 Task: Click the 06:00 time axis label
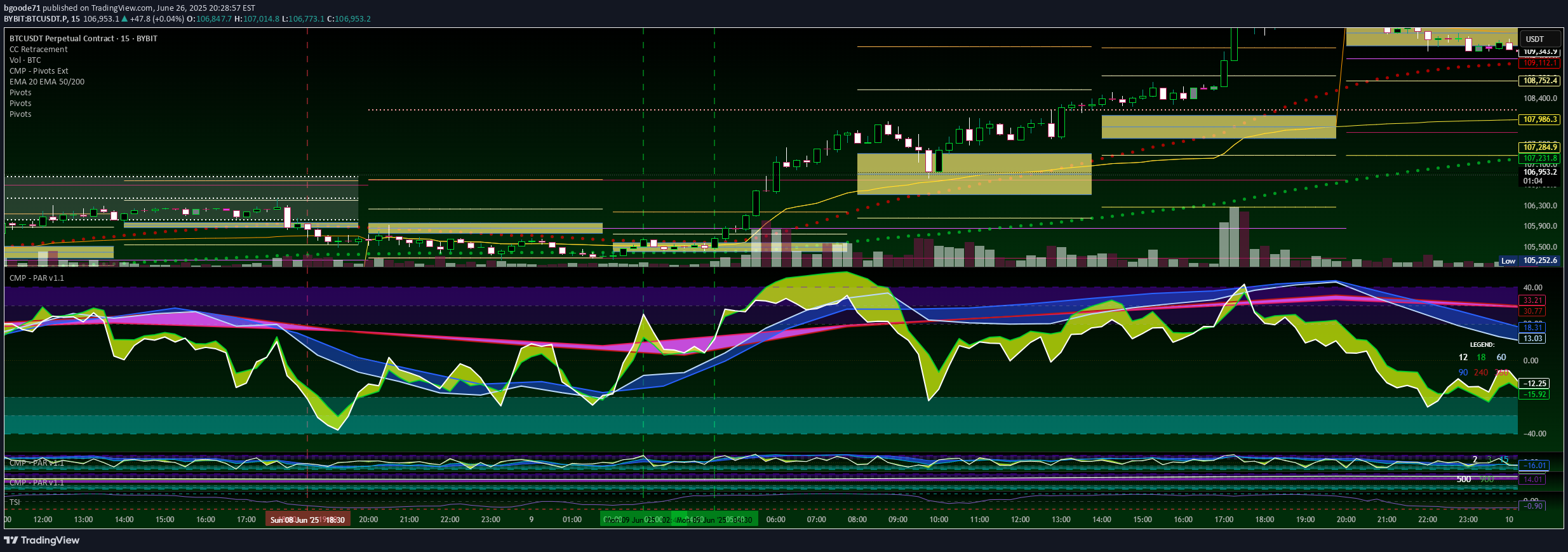pyautogui.click(x=776, y=520)
